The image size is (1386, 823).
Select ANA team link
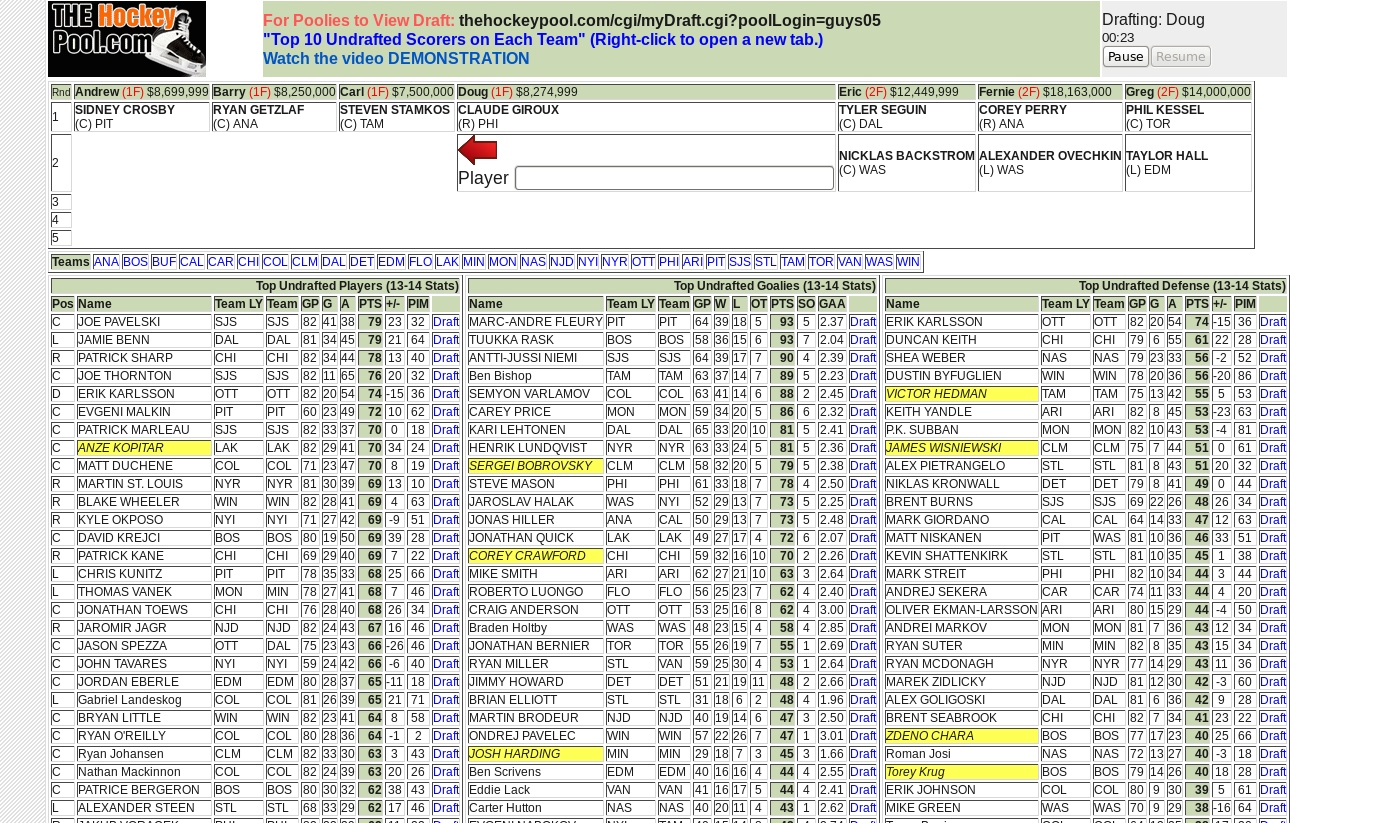(x=106, y=262)
